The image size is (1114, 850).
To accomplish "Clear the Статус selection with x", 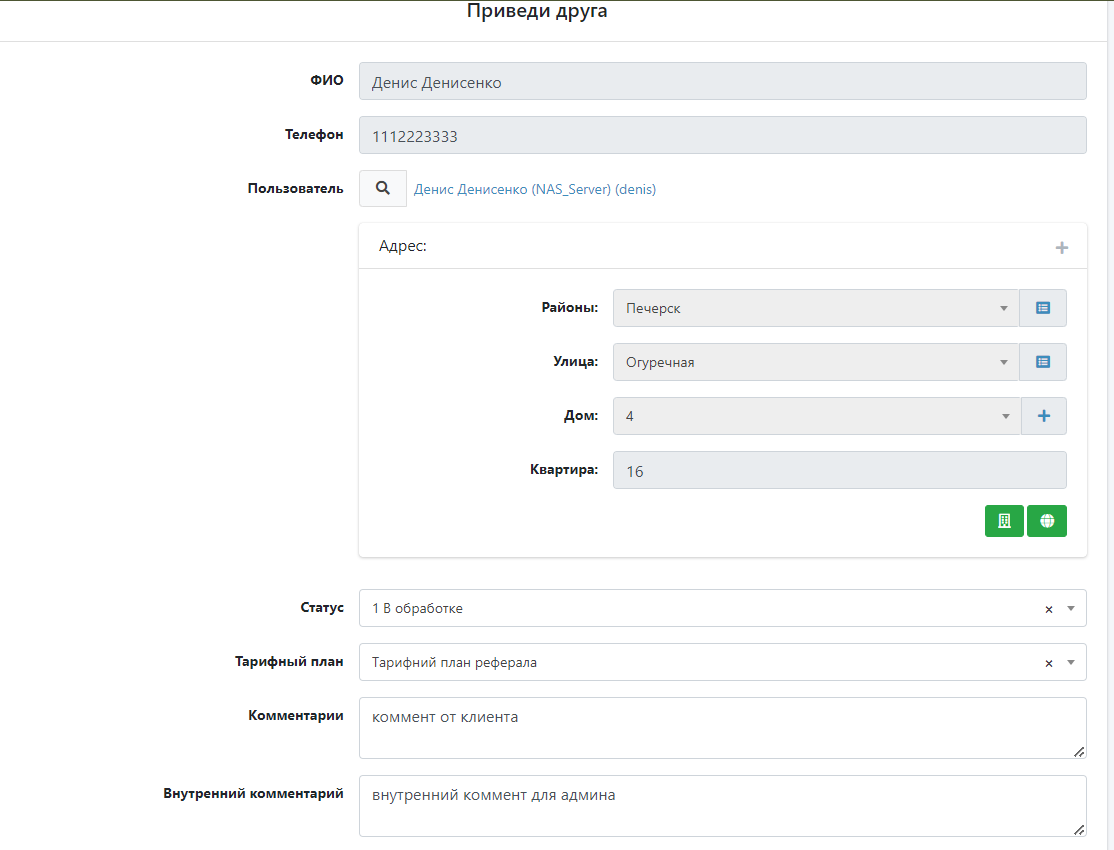I will [1049, 609].
